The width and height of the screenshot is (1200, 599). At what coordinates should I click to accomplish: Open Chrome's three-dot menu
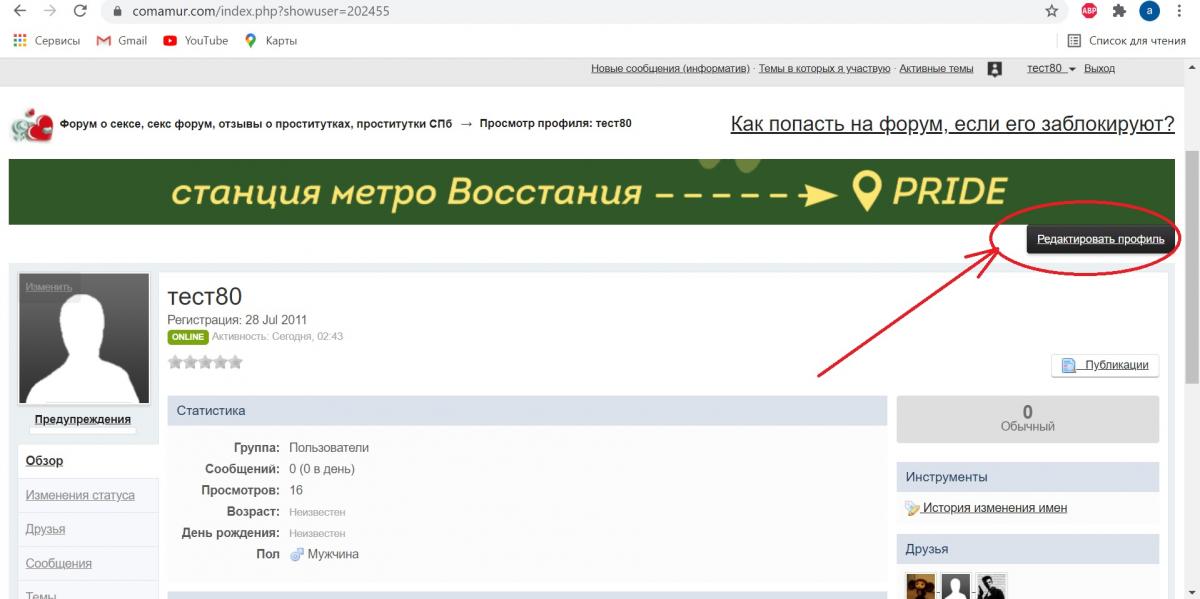[x=1181, y=12]
